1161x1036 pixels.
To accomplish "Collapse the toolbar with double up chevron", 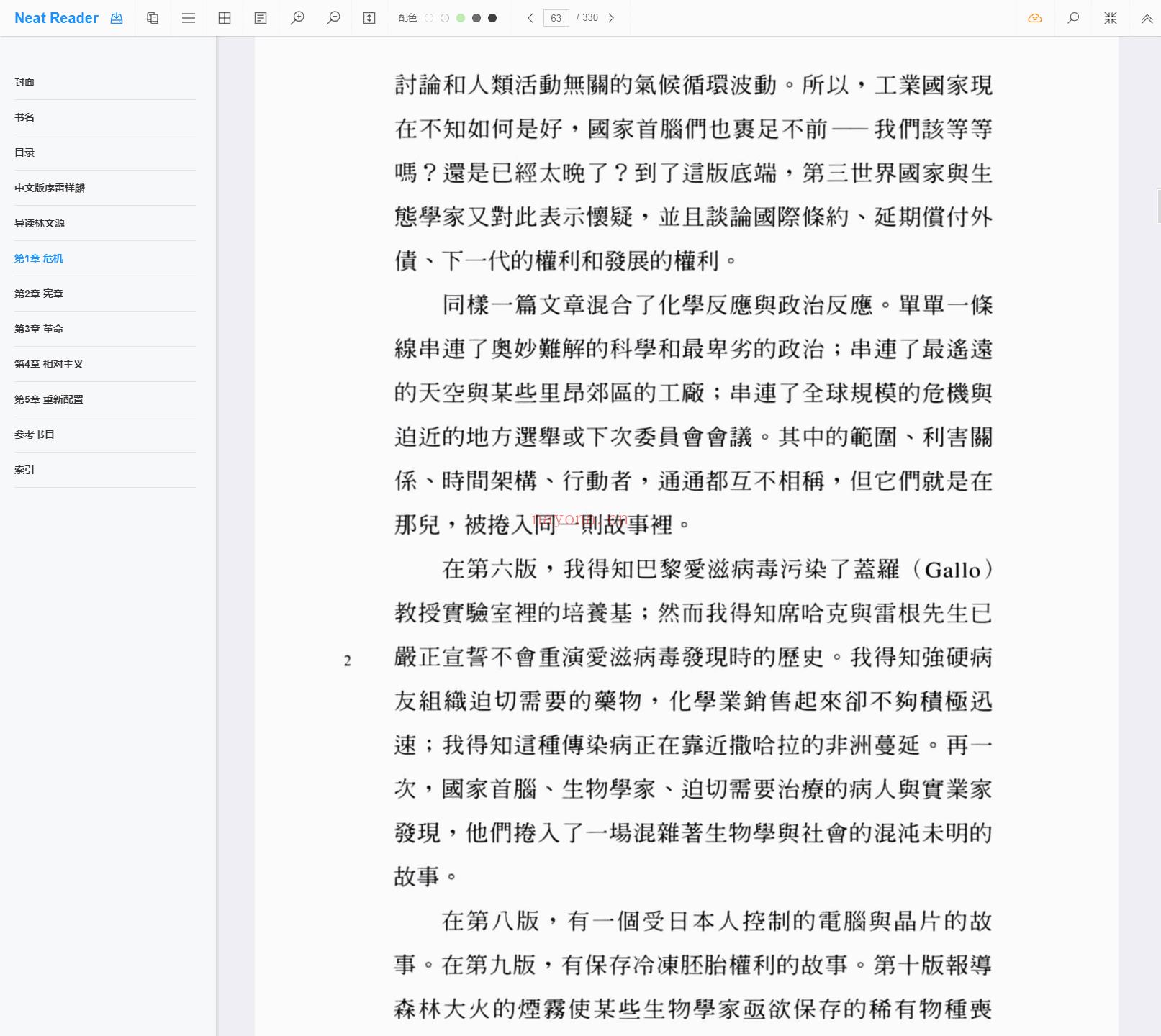I will pyautogui.click(x=1147, y=18).
